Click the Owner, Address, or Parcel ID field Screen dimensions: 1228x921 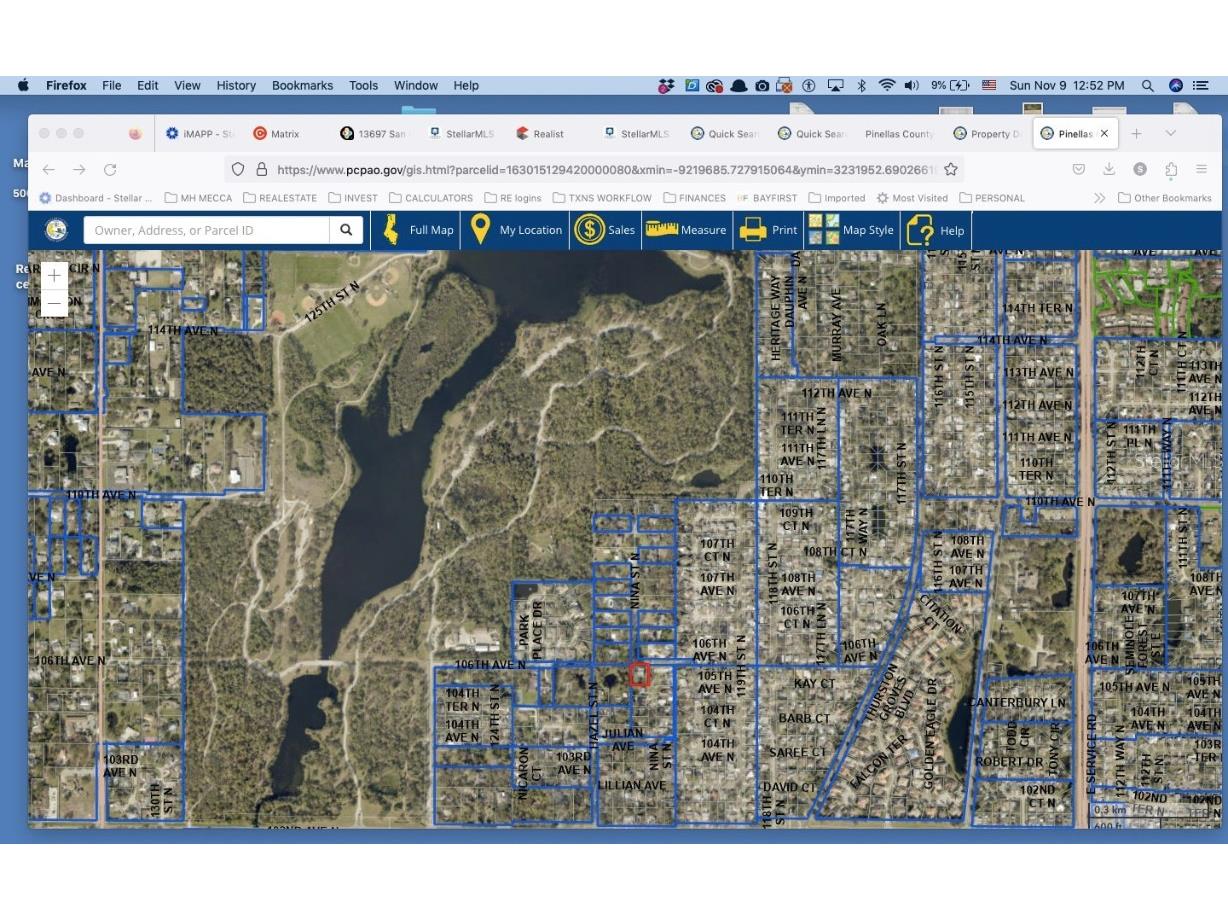[x=207, y=230]
